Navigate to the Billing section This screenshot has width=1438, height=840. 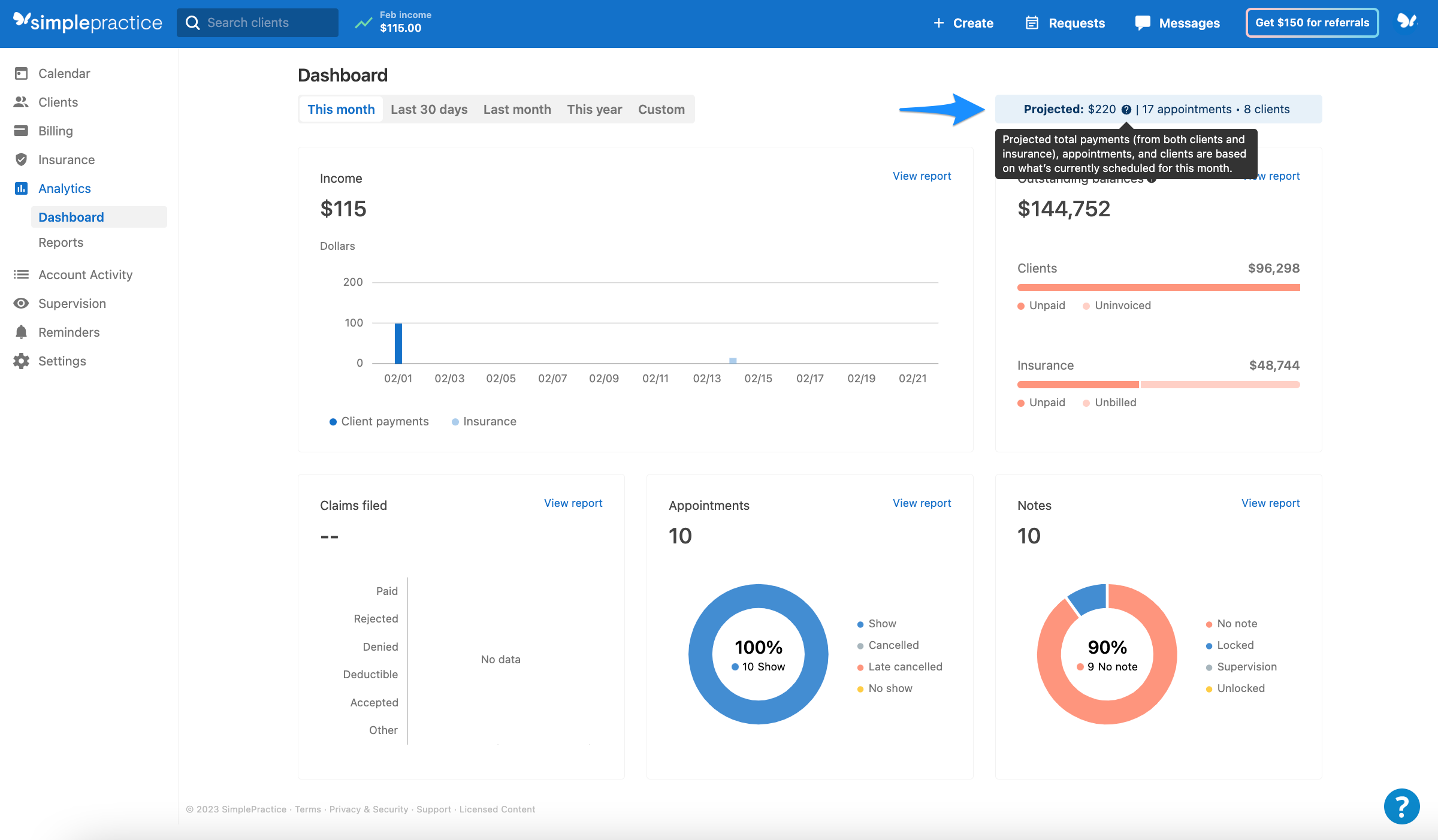[x=55, y=131]
